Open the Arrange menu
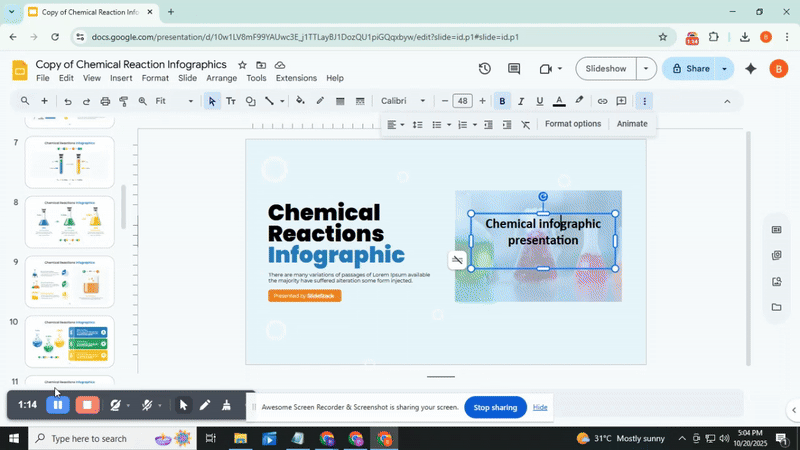800x450 pixels. click(221, 78)
